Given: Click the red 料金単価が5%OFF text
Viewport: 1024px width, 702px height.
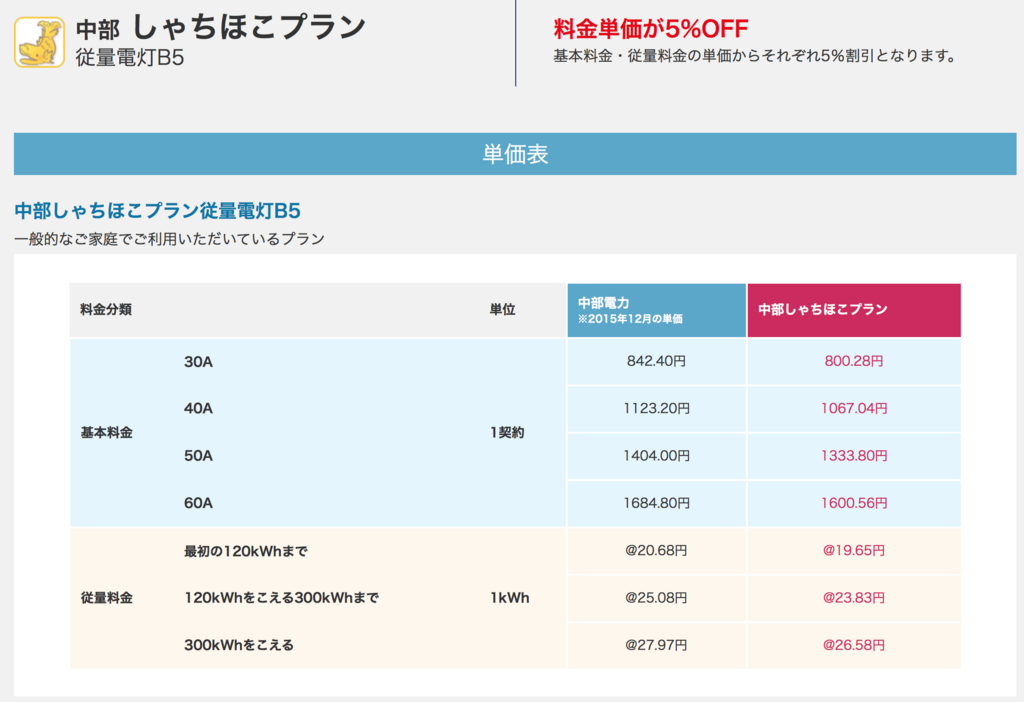Looking at the screenshot, I should (x=650, y=29).
